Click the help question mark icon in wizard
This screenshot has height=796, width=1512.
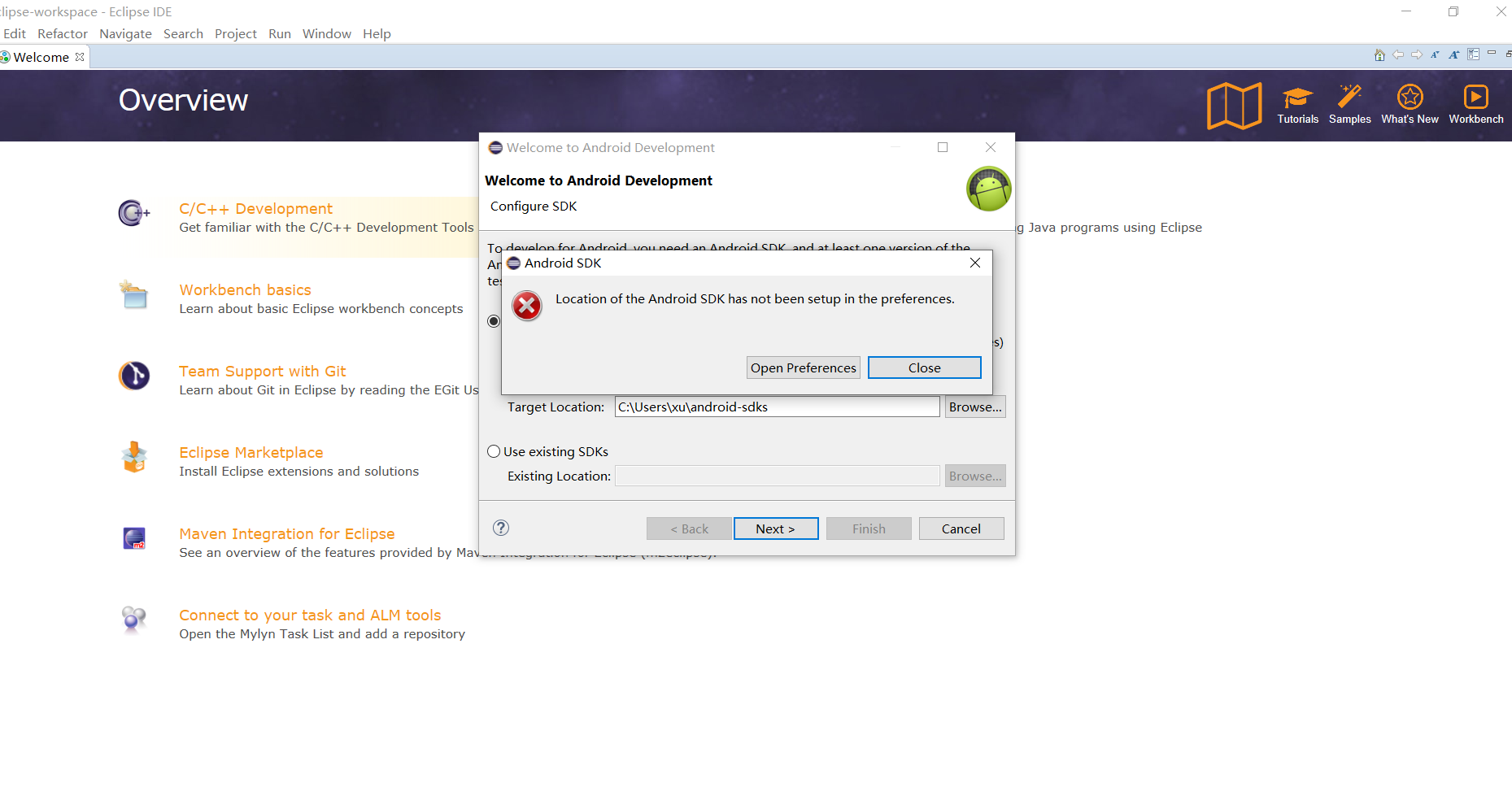pyautogui.click(x=501, y=528)
